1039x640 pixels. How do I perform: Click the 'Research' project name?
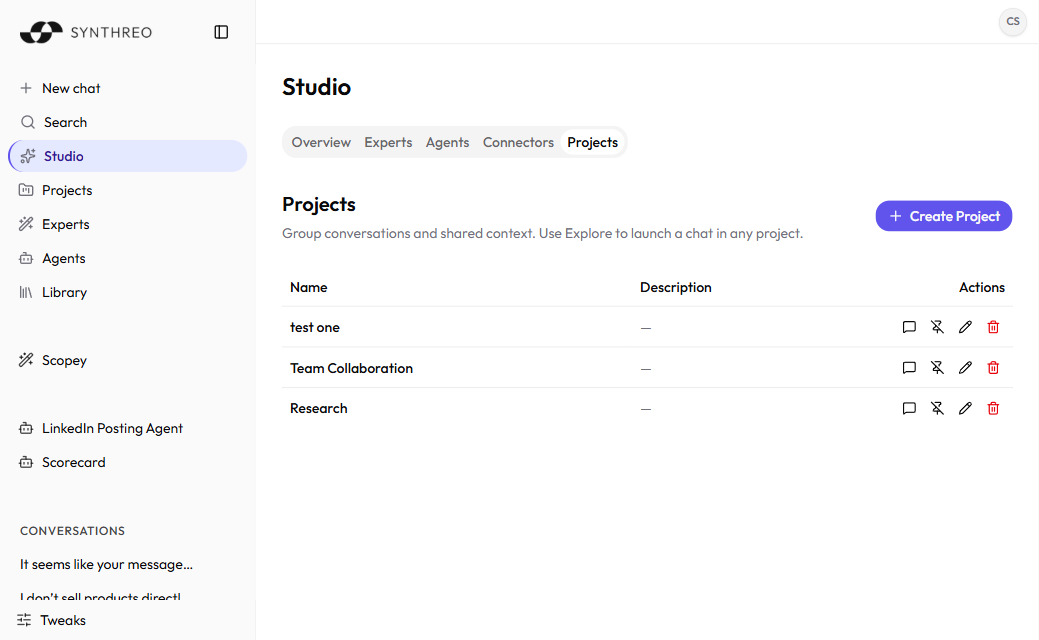(319, 409)
